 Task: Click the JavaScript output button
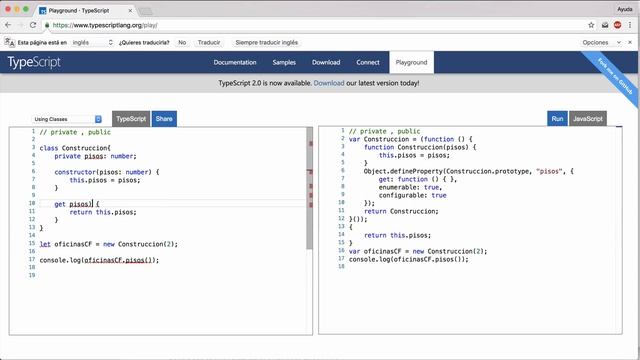(x=588, y=119)
